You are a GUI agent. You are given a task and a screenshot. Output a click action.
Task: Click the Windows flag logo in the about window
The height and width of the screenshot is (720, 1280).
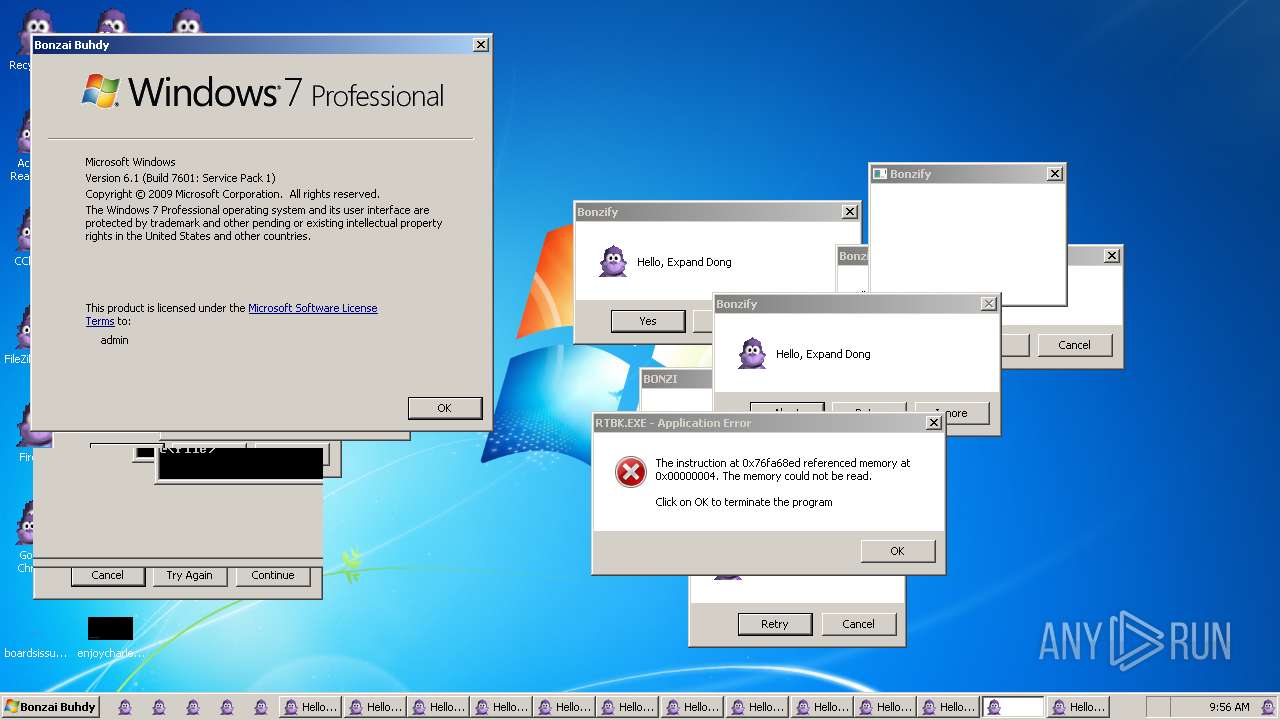[x=101, y=91]
